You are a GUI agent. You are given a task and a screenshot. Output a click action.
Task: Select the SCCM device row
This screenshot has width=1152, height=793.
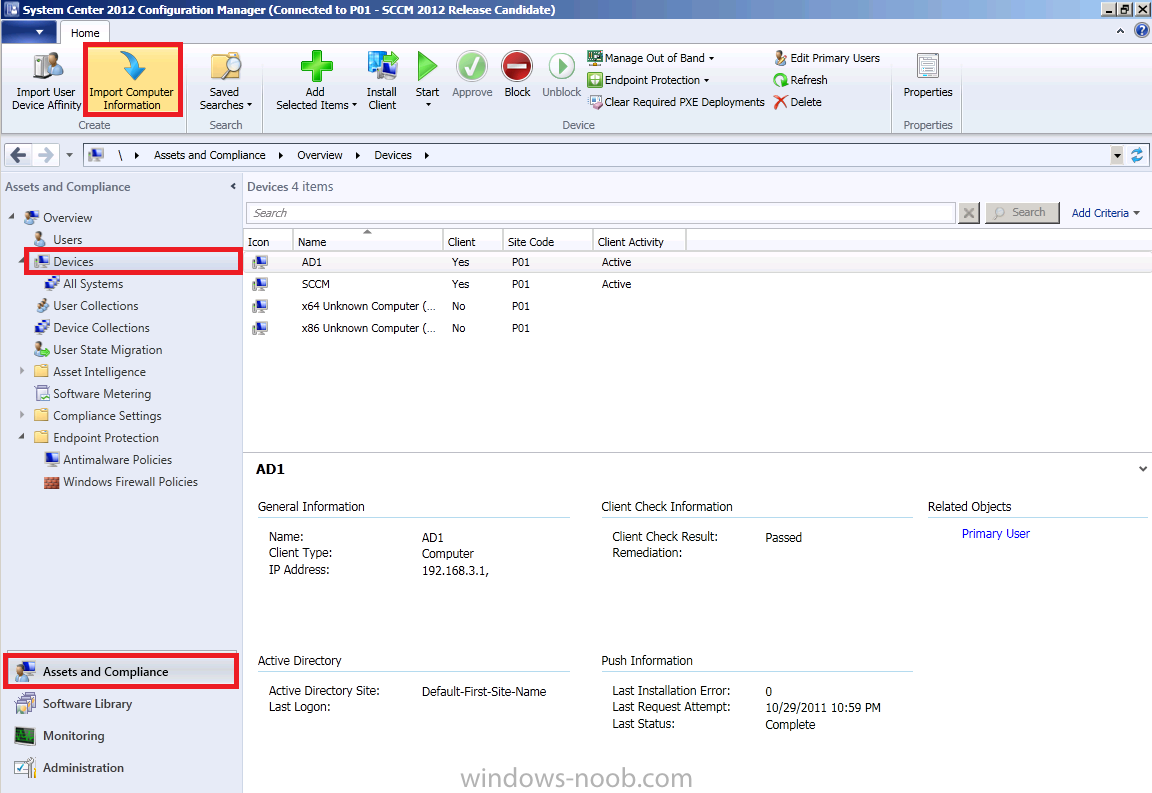coord(696,284)
